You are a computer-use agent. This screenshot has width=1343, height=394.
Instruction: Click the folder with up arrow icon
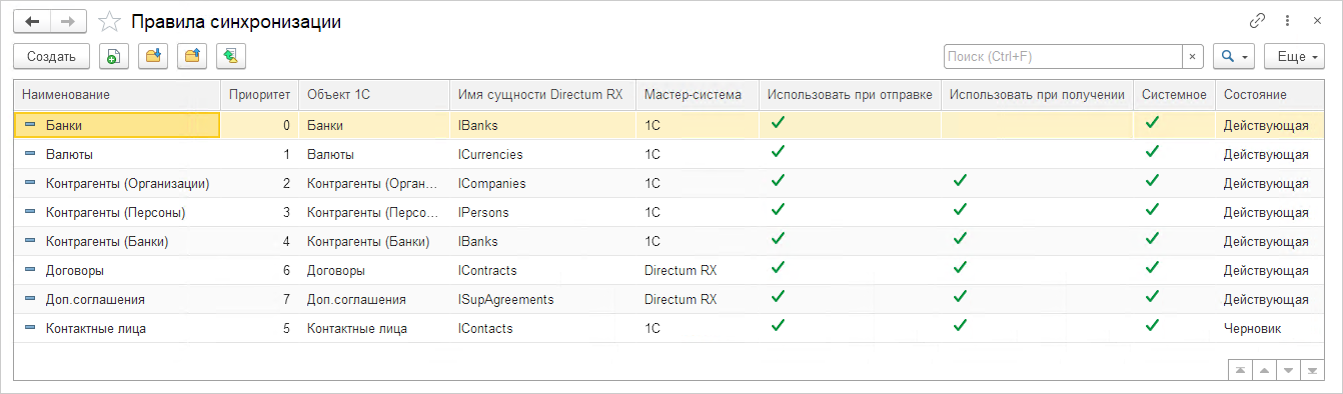[x=192, y=57]
